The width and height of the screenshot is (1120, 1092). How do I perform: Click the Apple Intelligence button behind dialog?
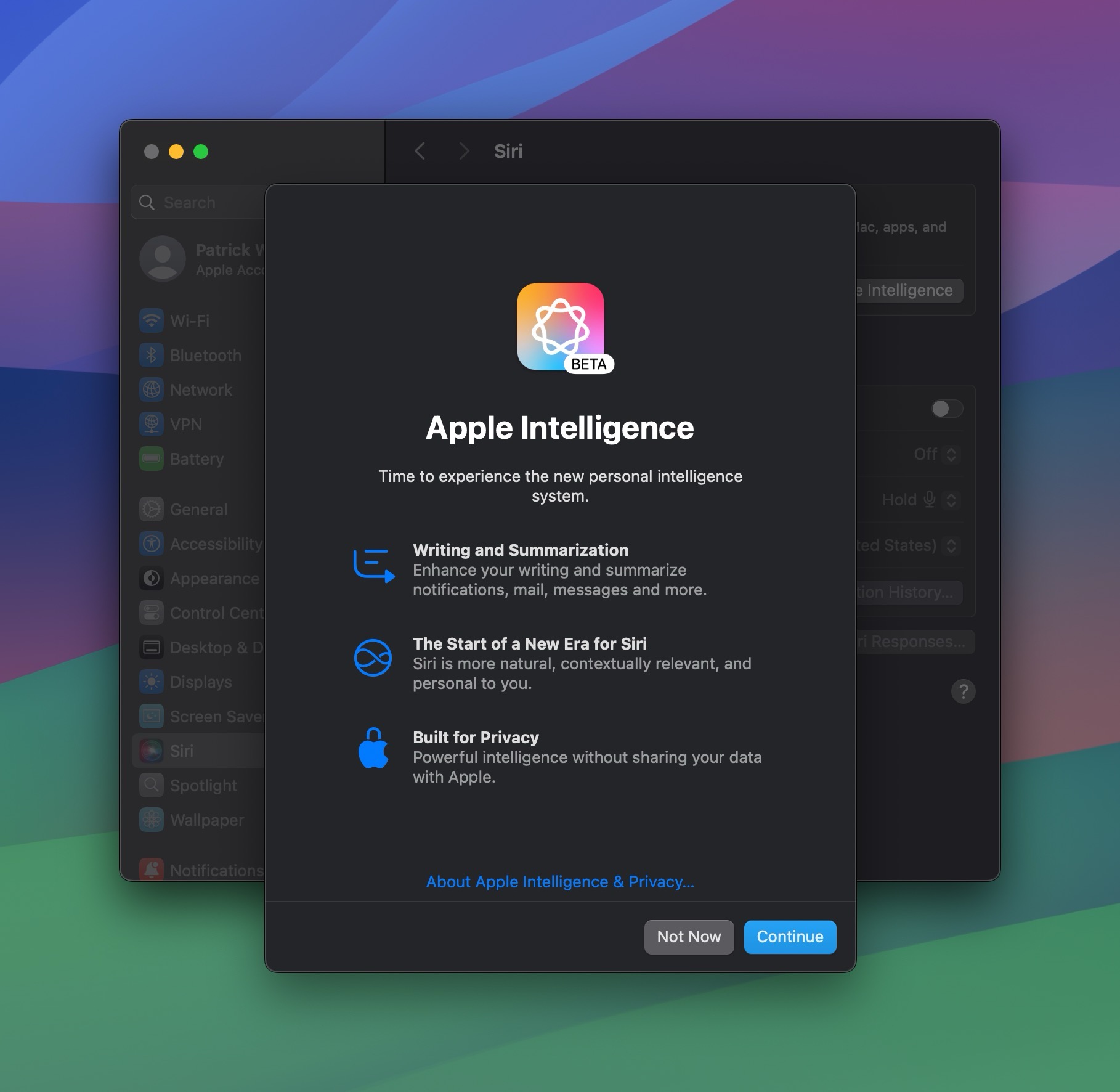click(x=909, y=290)
